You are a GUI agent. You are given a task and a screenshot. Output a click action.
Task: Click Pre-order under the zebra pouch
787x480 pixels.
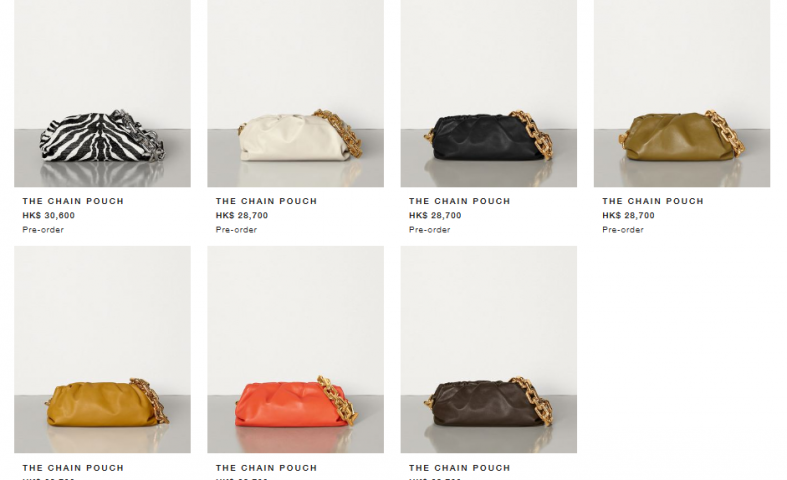(x=43, y=229)
